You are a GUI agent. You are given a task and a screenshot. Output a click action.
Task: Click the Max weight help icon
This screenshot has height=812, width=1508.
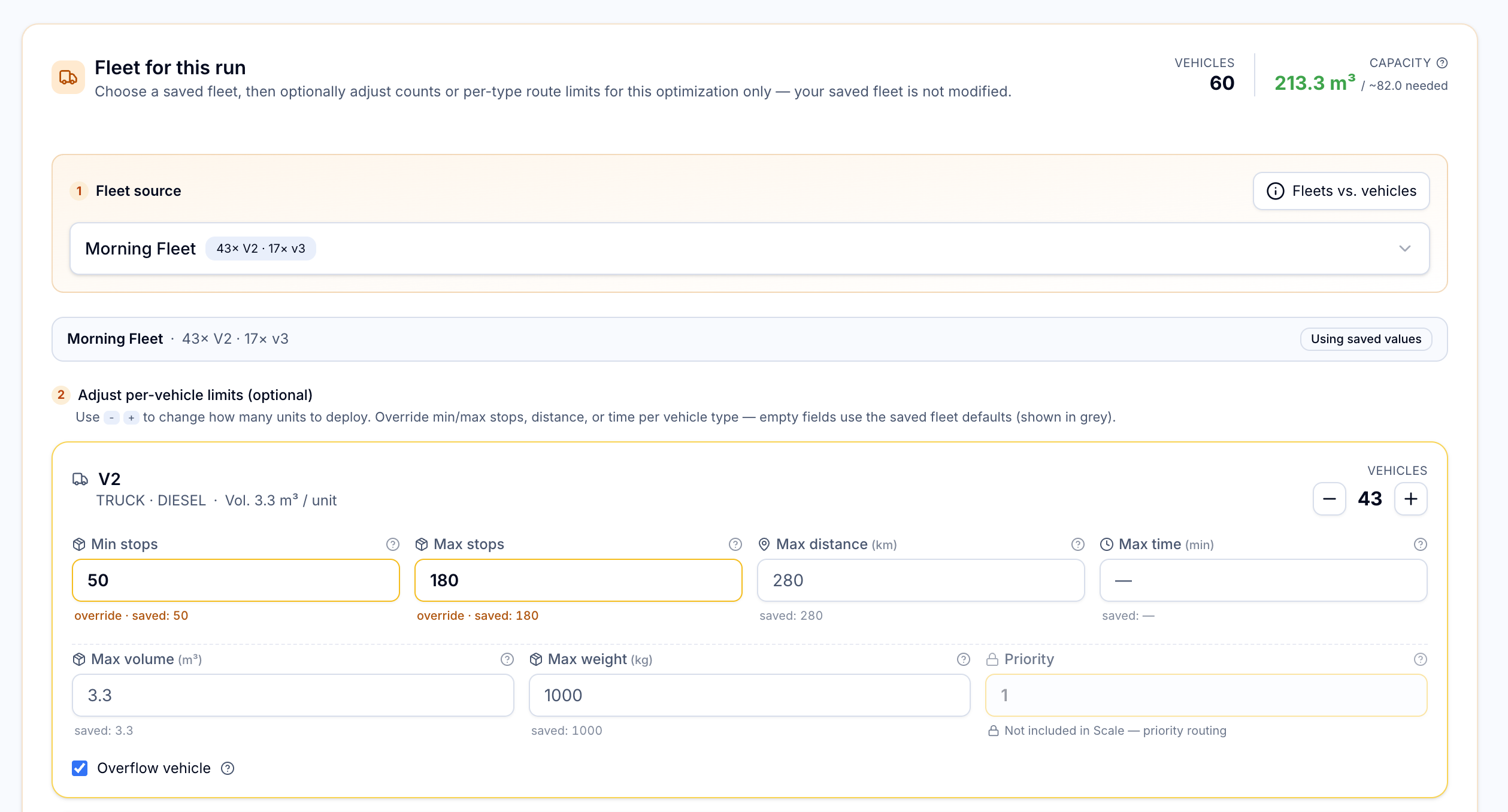tap(964, 659)
